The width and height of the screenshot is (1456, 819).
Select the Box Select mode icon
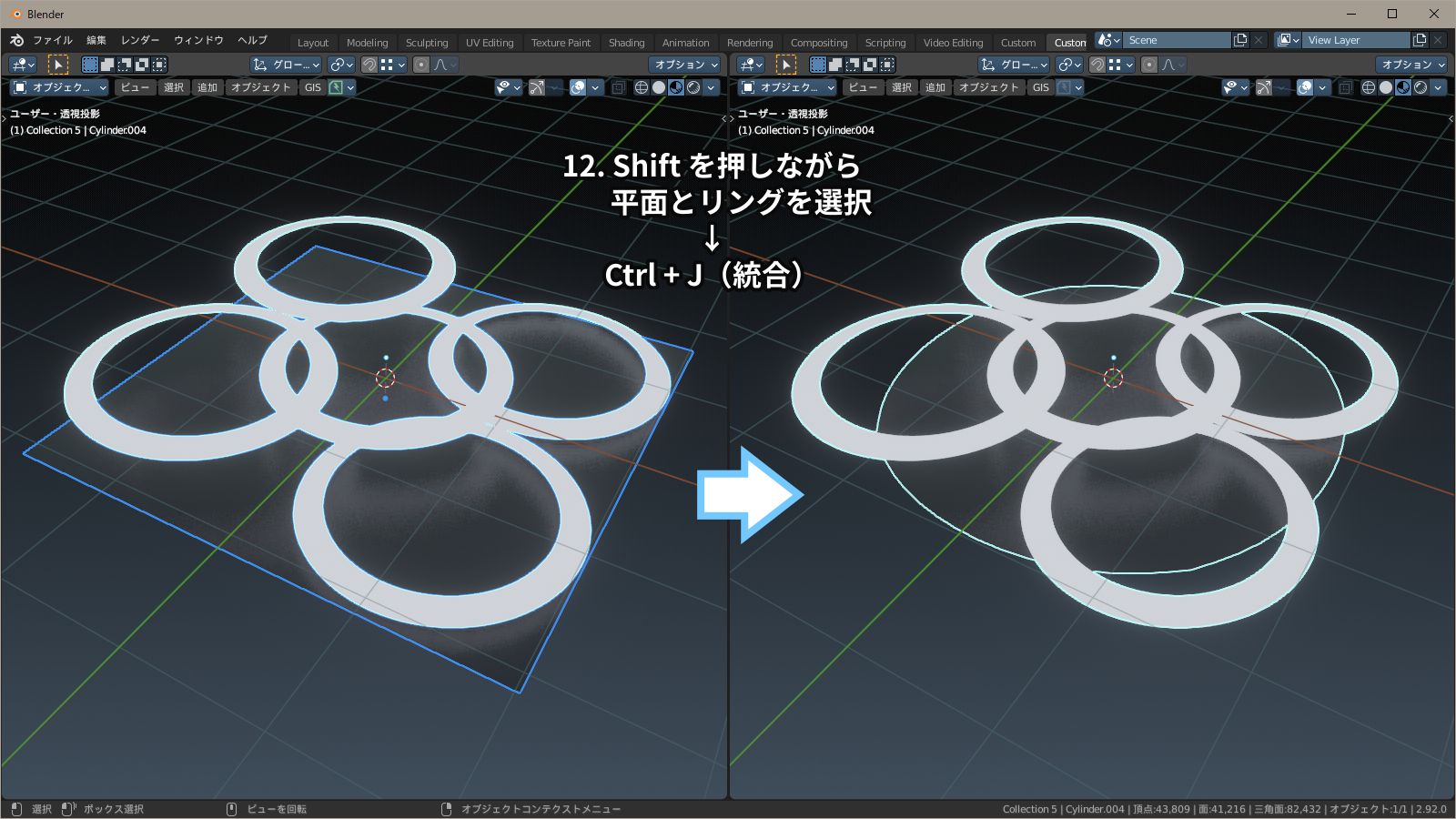tap(89, 64)
